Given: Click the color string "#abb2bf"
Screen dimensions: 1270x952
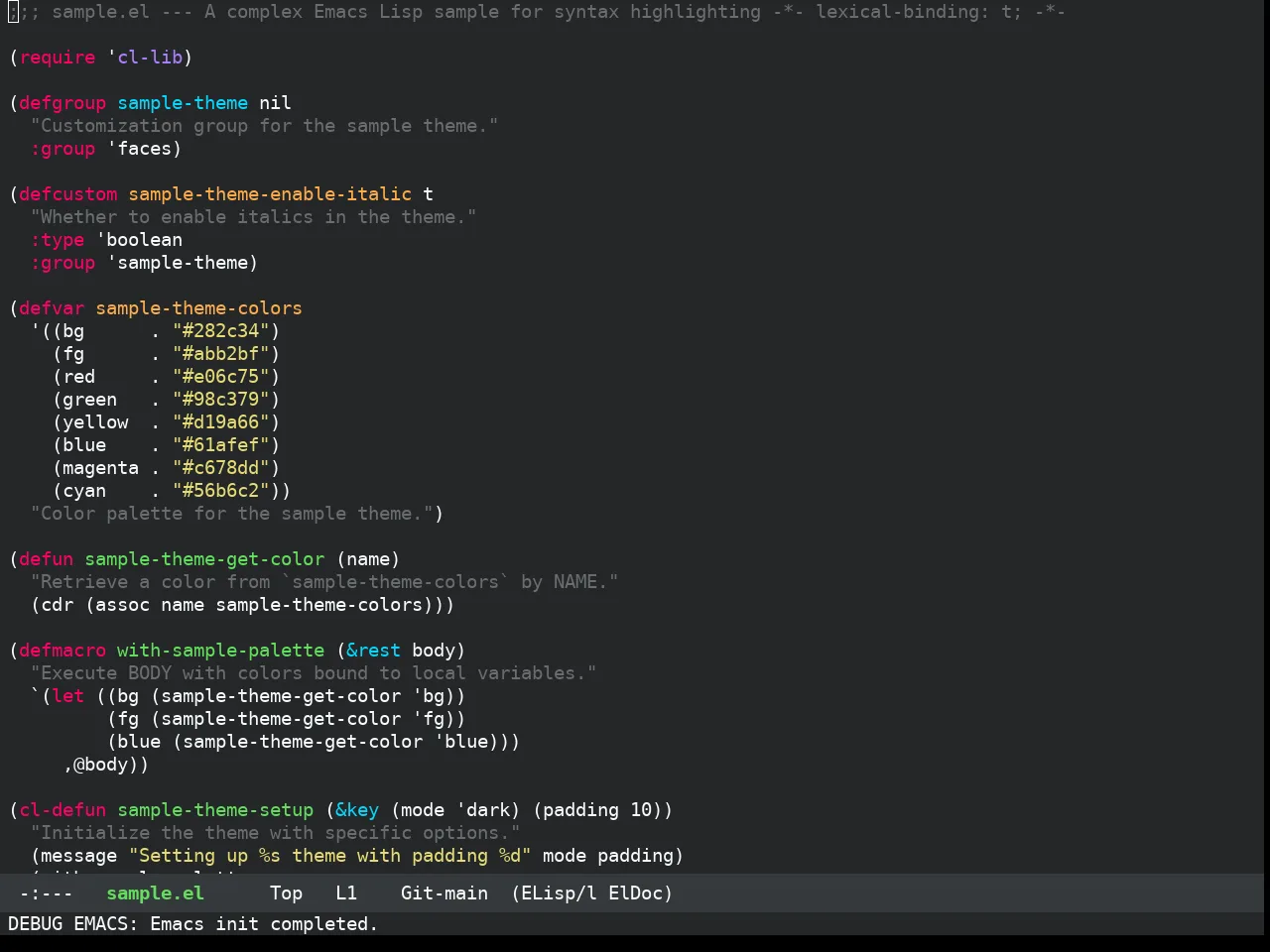Looking at the screenshot, I should pyautogui.click(x=221, y=354).
